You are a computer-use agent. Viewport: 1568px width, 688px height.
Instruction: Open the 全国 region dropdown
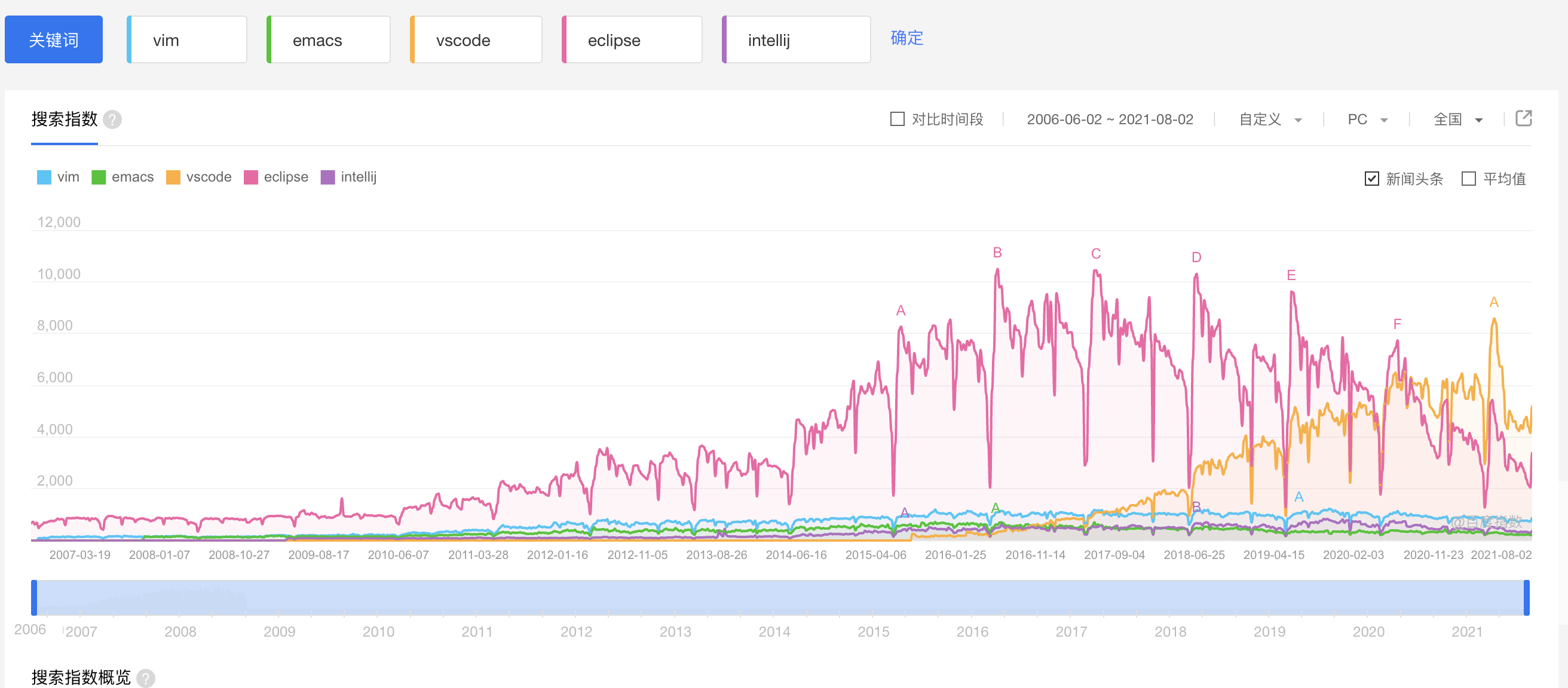pos(1458,119)
